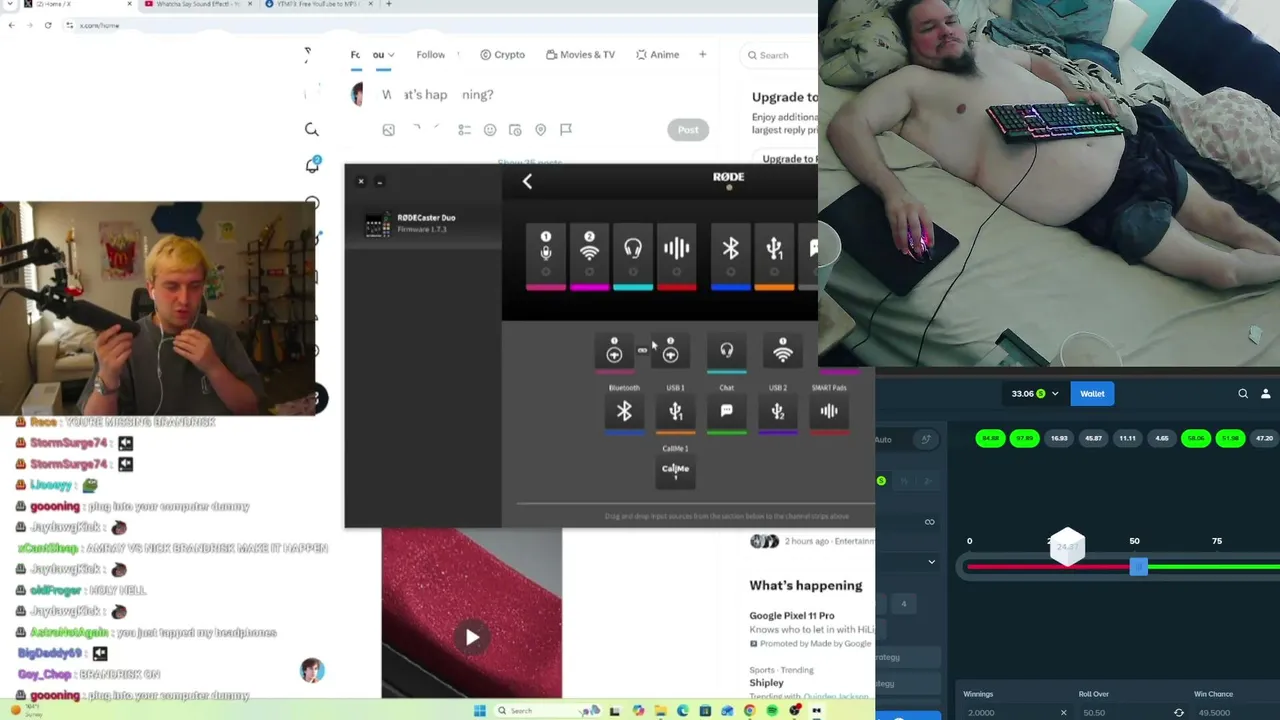Open the Shipley trending topic
The image size is (1280, 720).
(x=767, y=683)
